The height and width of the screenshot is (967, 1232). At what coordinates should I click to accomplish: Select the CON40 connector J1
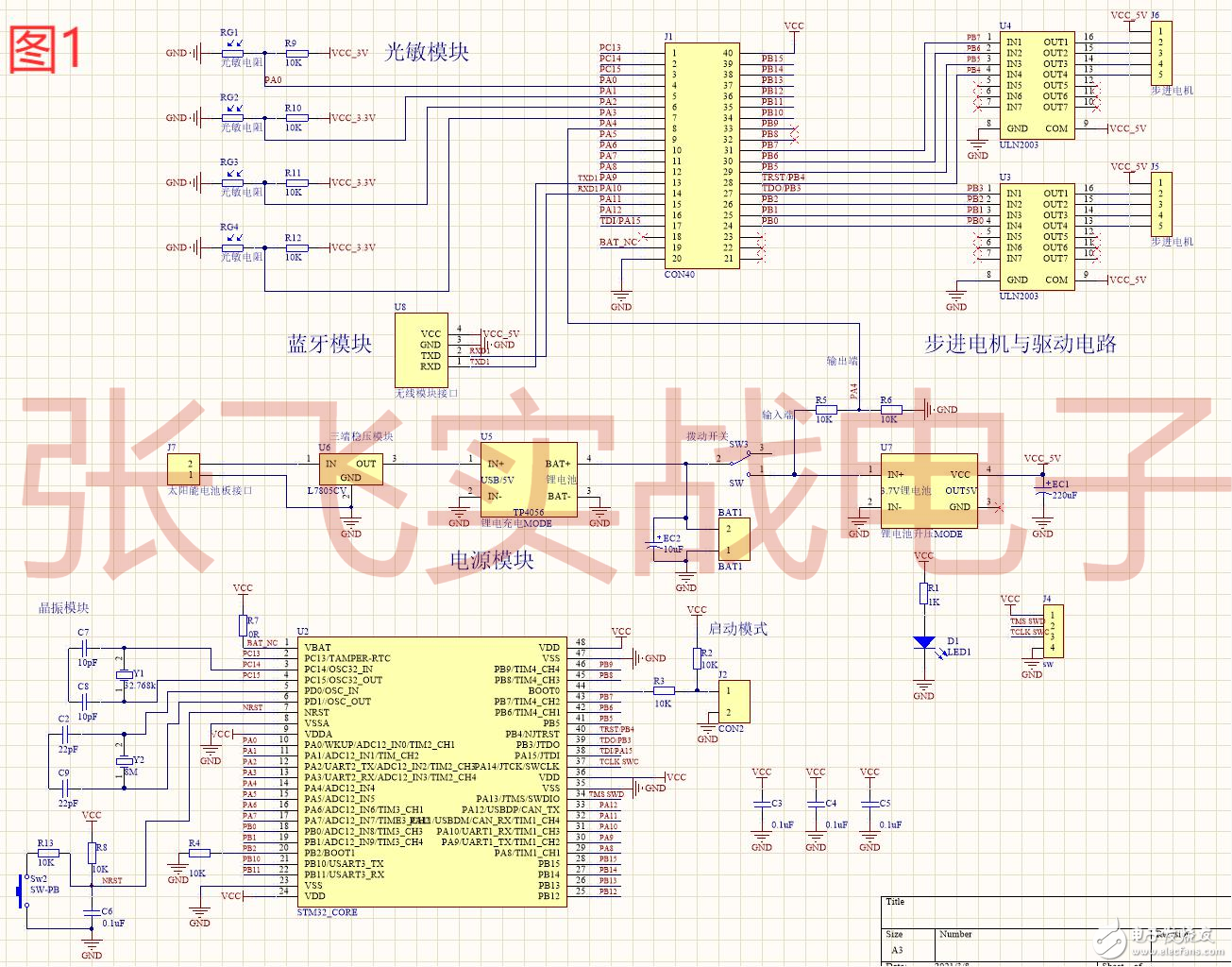(x=701, y=156)
